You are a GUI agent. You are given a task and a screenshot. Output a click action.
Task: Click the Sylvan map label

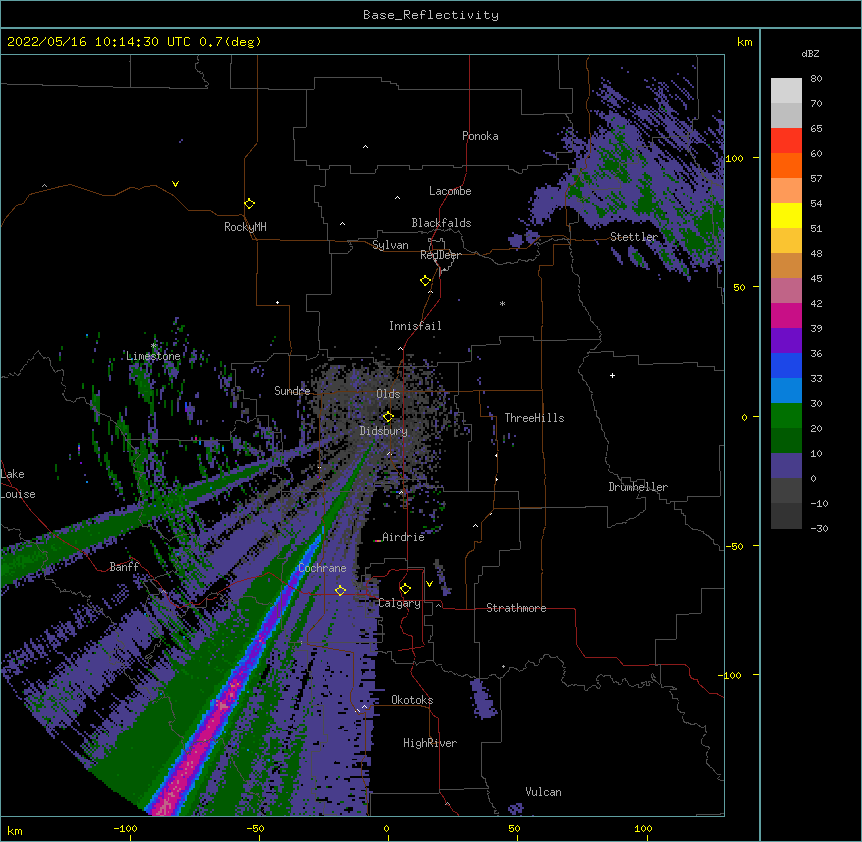click(390, 245)
